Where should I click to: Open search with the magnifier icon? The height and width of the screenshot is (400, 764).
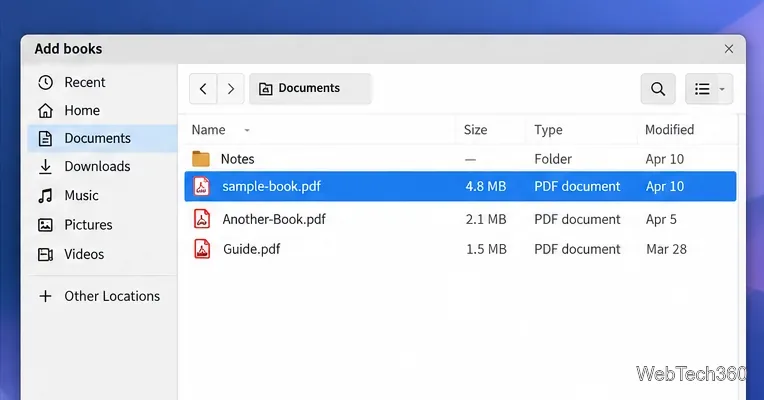(x=658, y=89)
